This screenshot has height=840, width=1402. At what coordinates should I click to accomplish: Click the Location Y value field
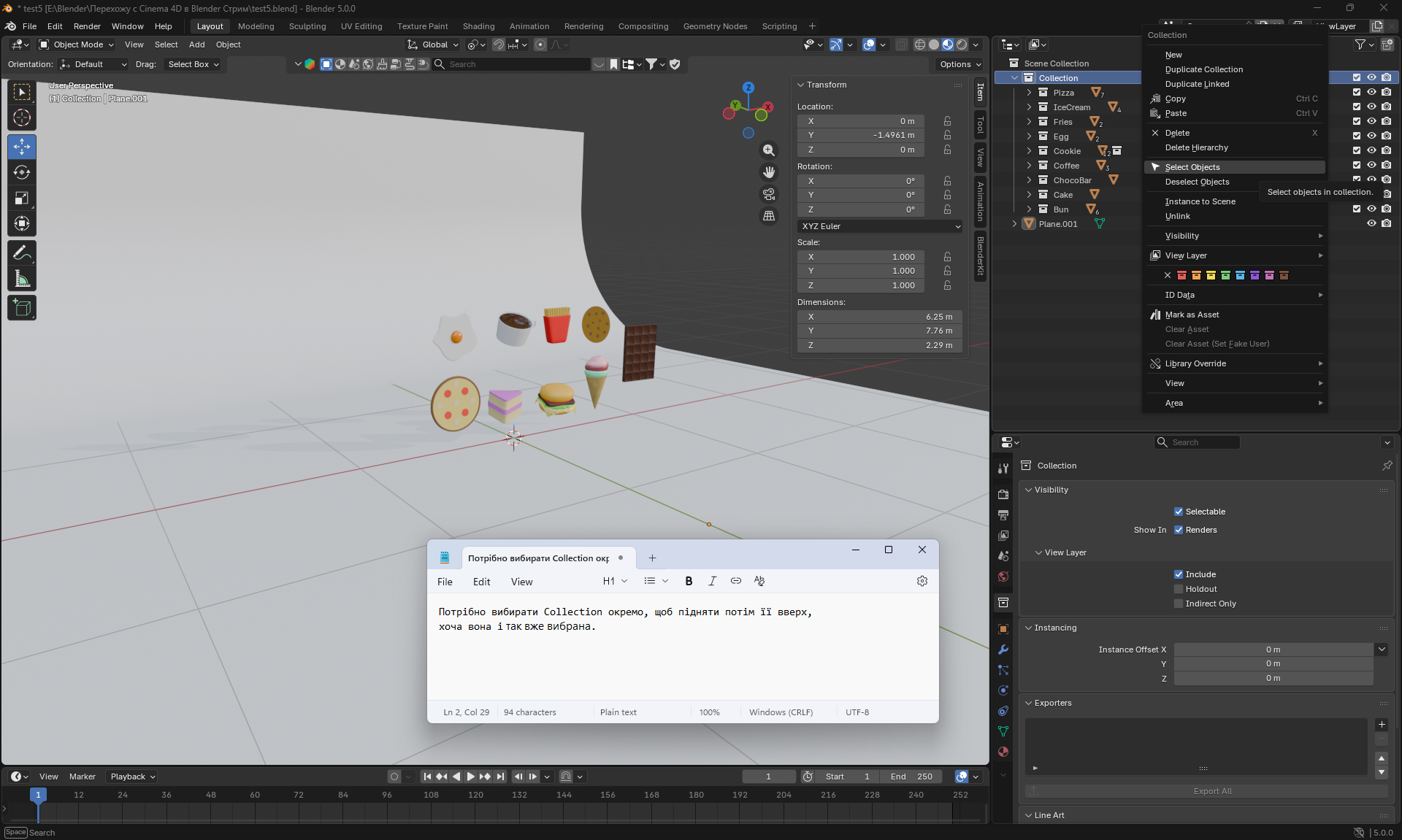click(x=861, y=135)
